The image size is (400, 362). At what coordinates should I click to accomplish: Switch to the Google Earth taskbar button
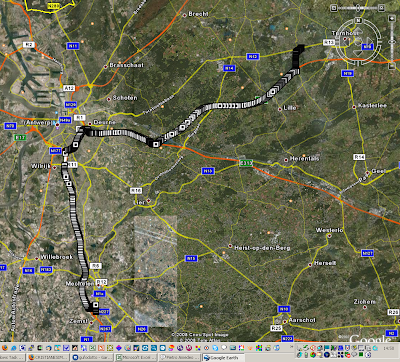click(x=223, y=358)
